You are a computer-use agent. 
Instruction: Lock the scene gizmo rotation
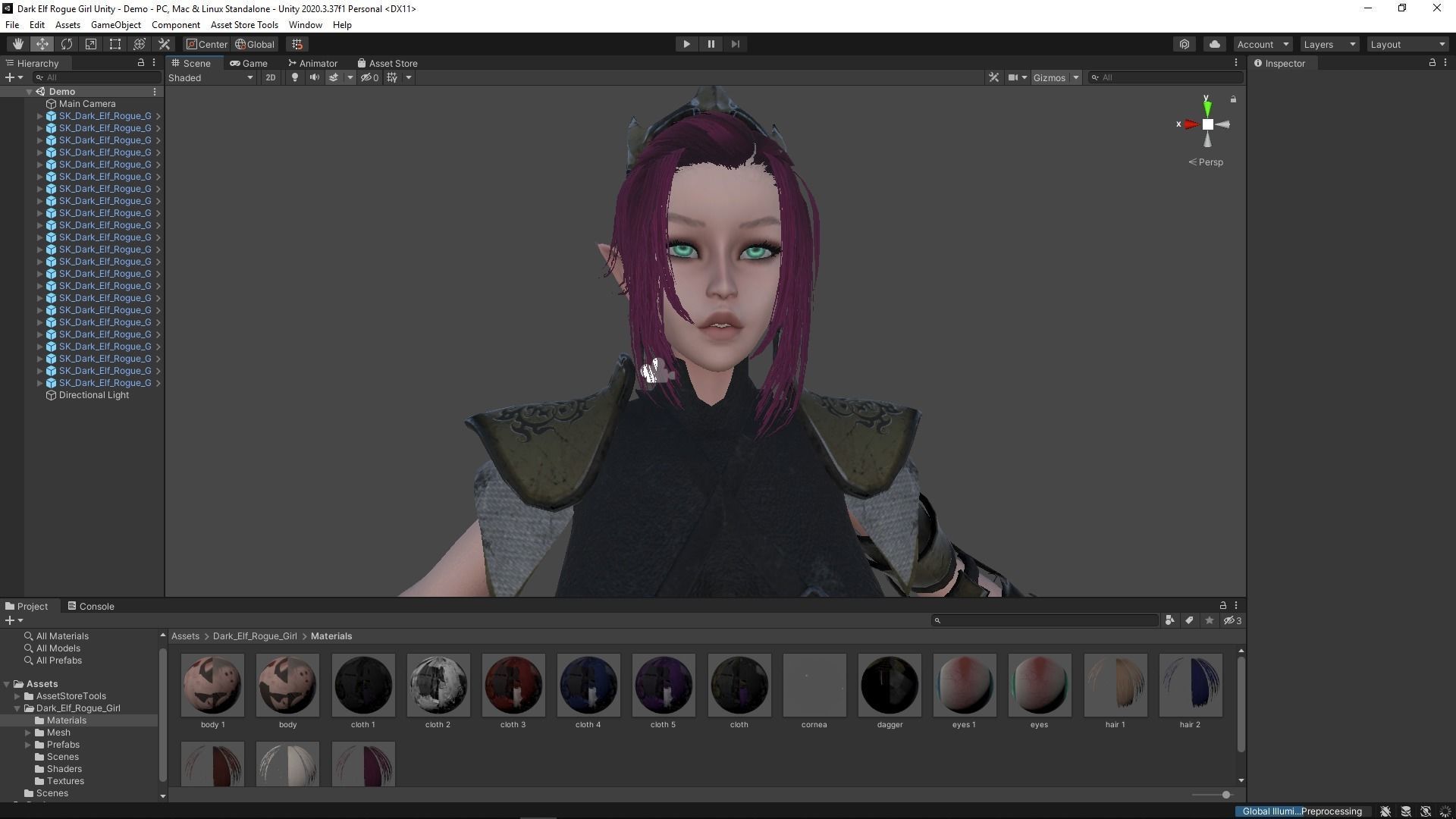[x=1233, y=99]
